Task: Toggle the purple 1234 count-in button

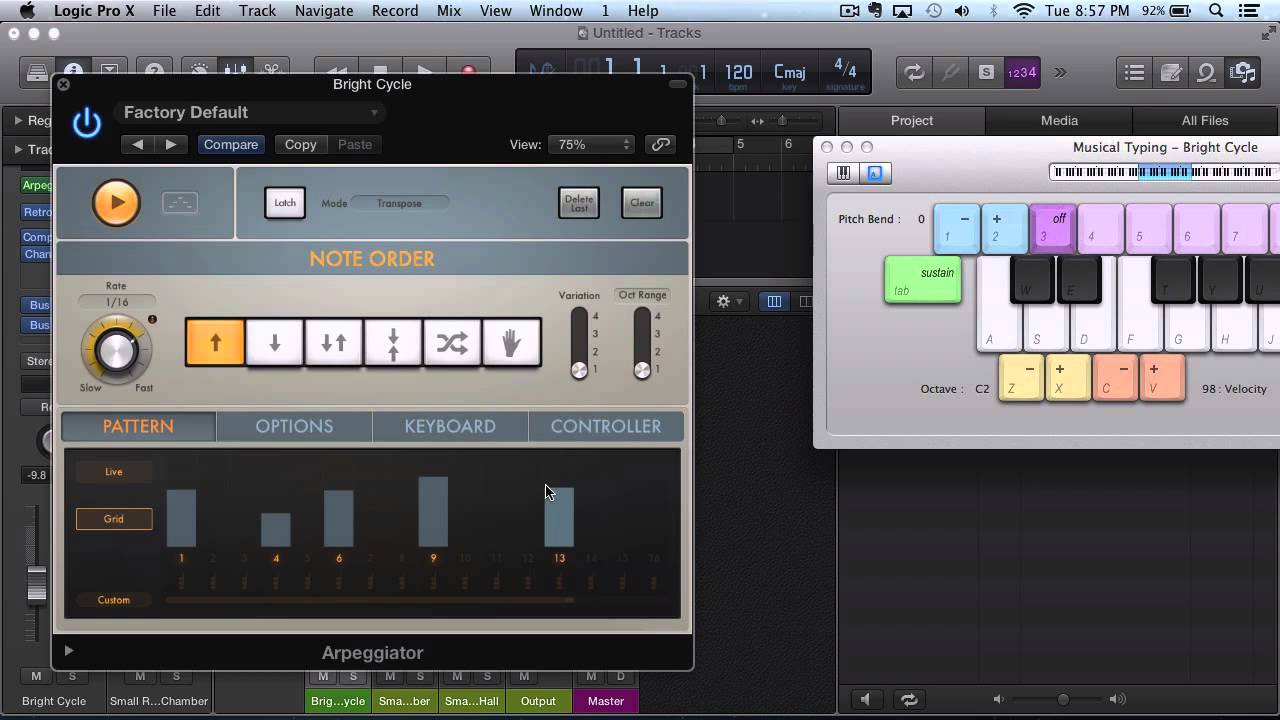Action: [1021, 72]
